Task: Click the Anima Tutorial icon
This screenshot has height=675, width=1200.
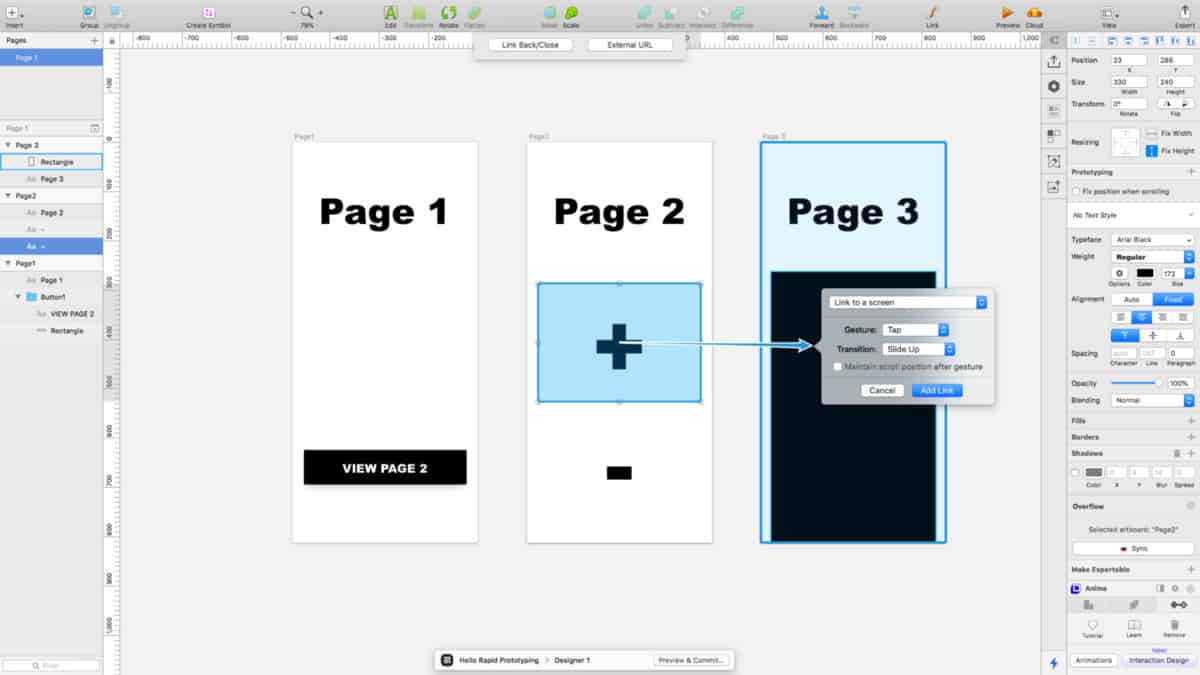Action: pos(1093,624)
